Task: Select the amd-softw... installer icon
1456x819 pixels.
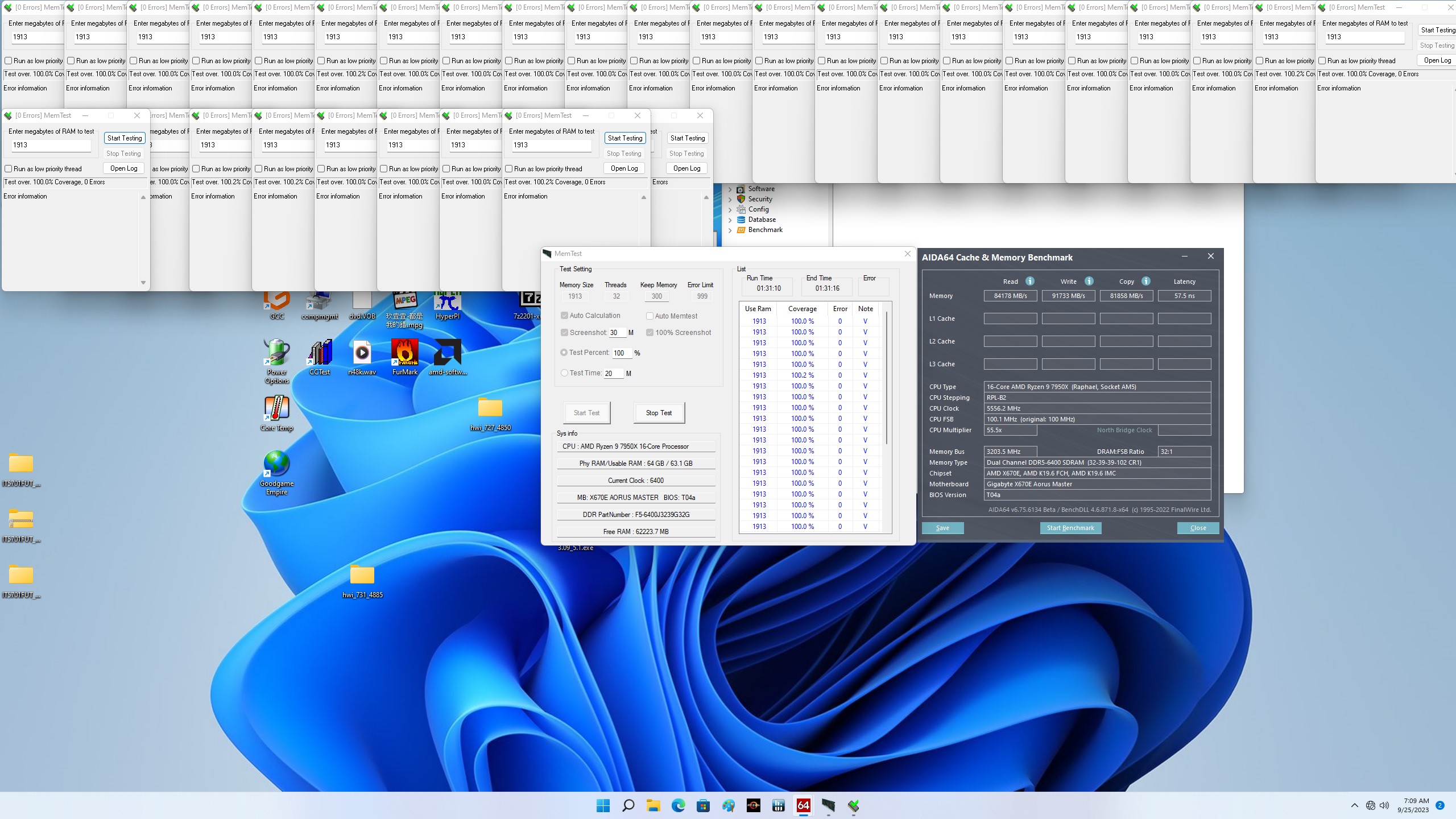Action: (x=448, y=357)
